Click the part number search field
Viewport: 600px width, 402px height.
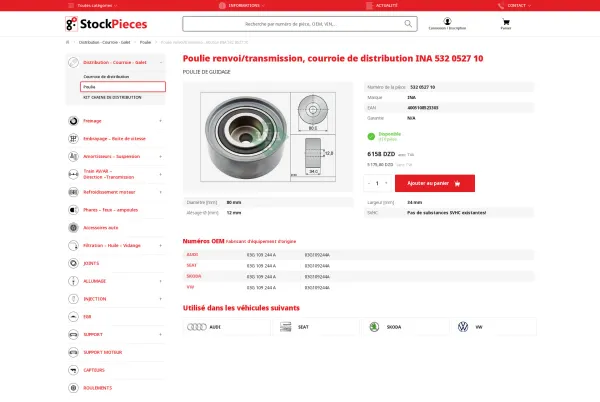point(300,24)
